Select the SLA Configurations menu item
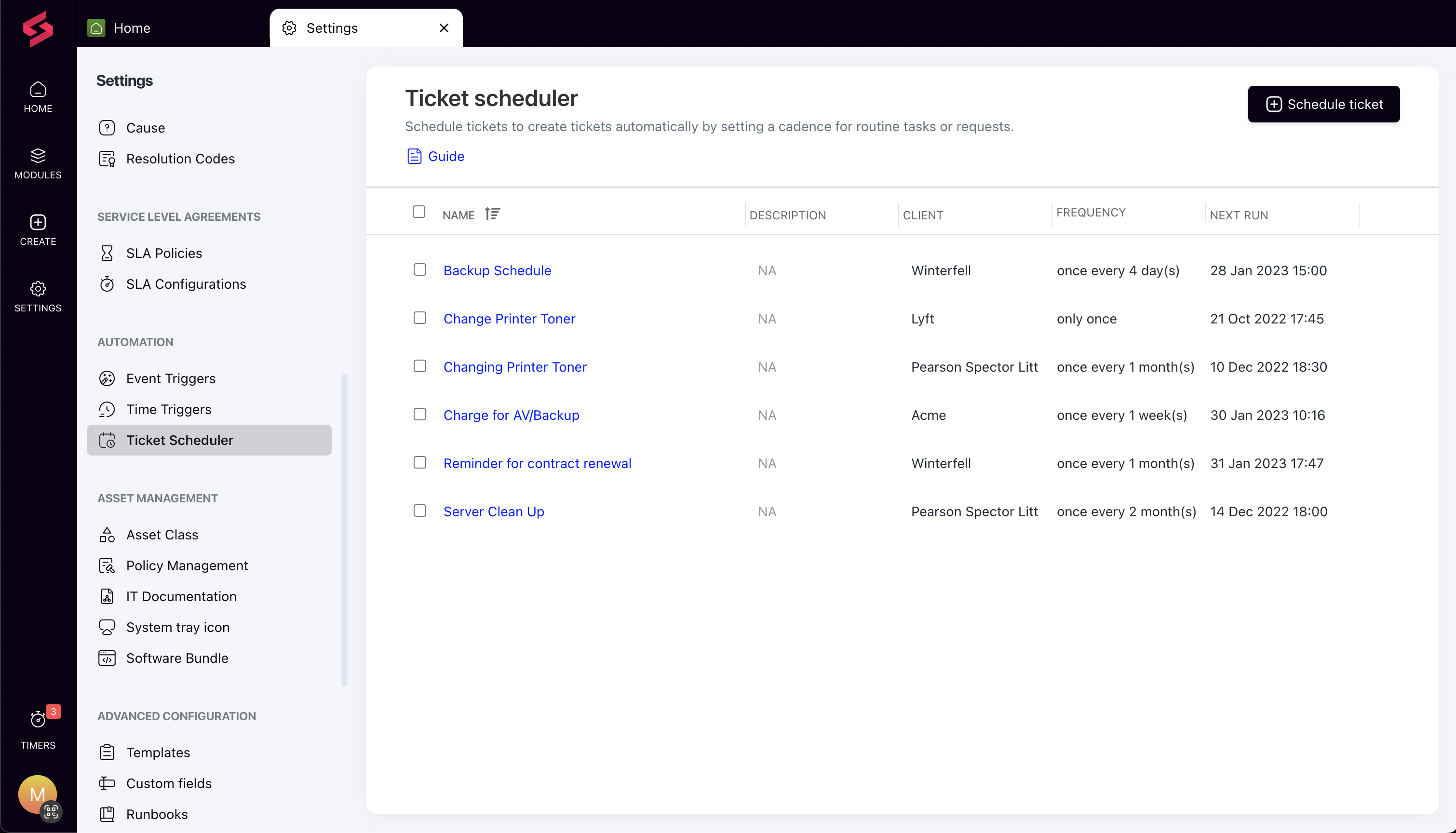This screenshot has width=1456, height=833. click(x=186, y=284)
